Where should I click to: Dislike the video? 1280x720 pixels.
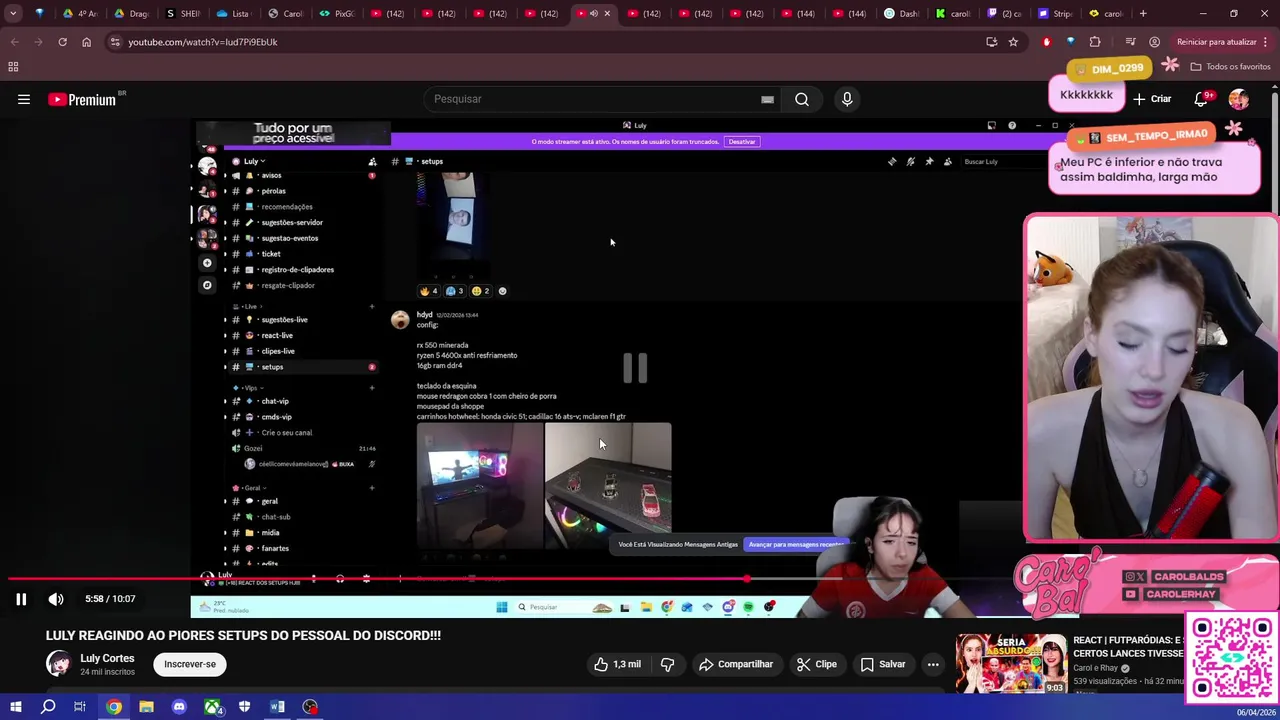[667, 664]
